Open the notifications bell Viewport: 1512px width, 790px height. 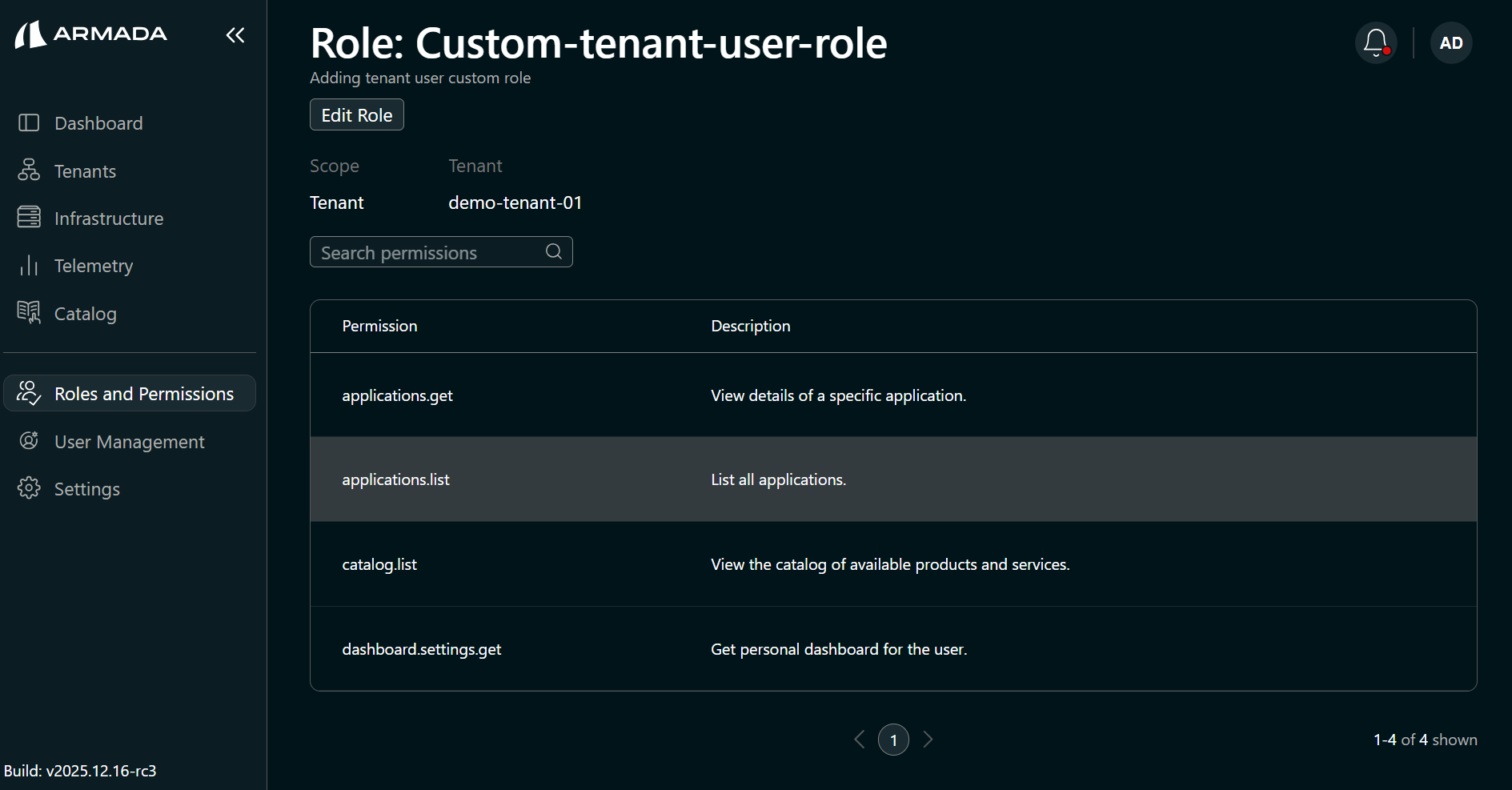coord(1375,42)
